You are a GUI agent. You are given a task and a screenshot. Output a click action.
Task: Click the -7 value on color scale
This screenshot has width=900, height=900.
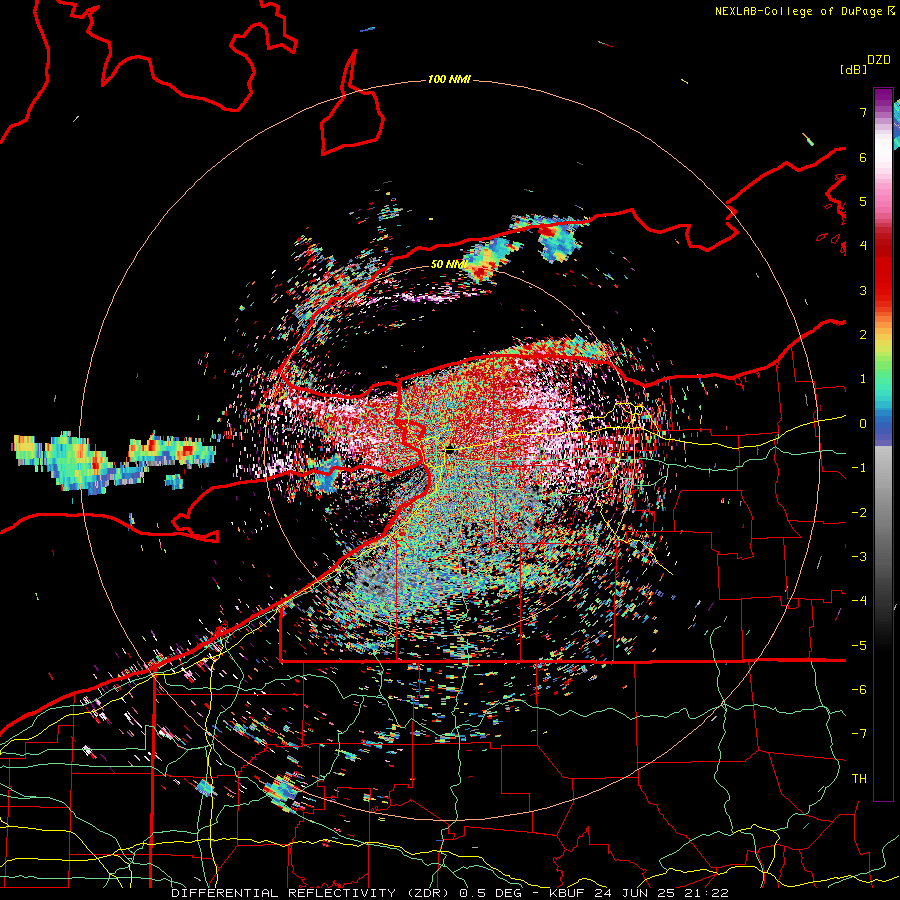point(859,734)
